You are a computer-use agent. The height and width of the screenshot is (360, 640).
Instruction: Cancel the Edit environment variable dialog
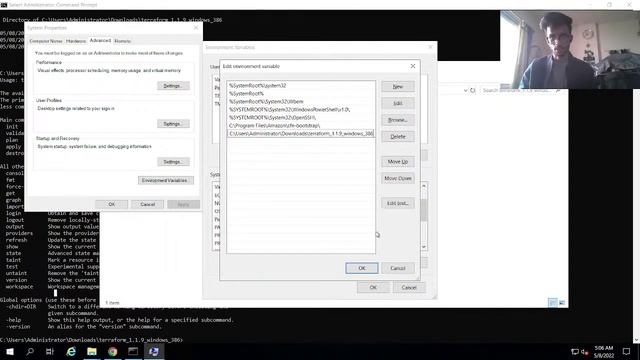pos(398,268)
